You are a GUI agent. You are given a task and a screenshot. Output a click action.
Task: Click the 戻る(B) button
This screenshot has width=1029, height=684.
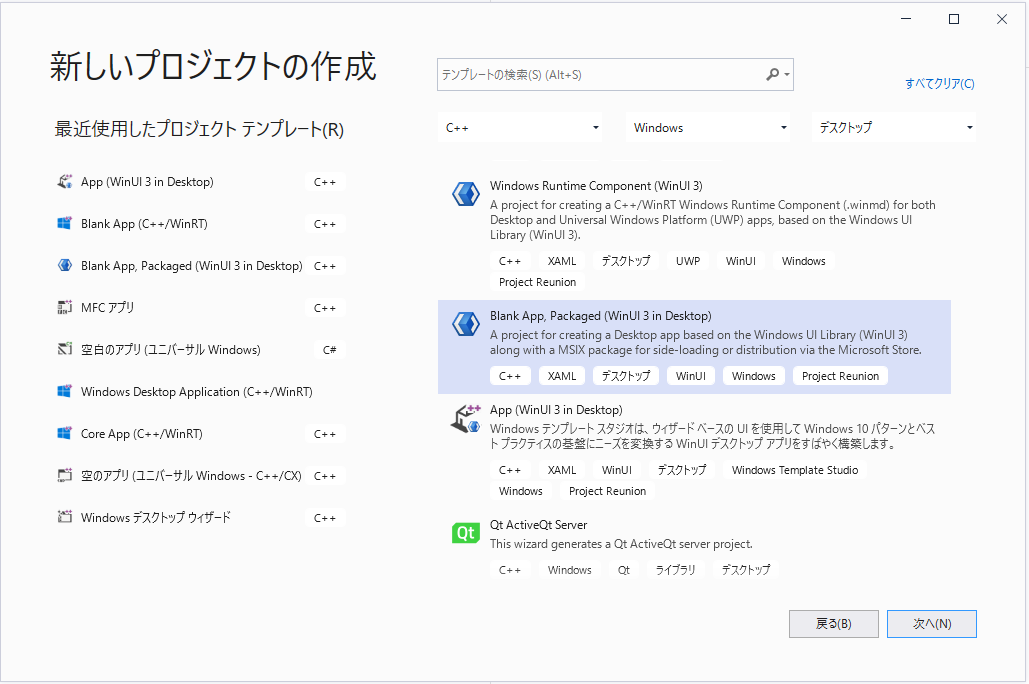tap(833, 624)
